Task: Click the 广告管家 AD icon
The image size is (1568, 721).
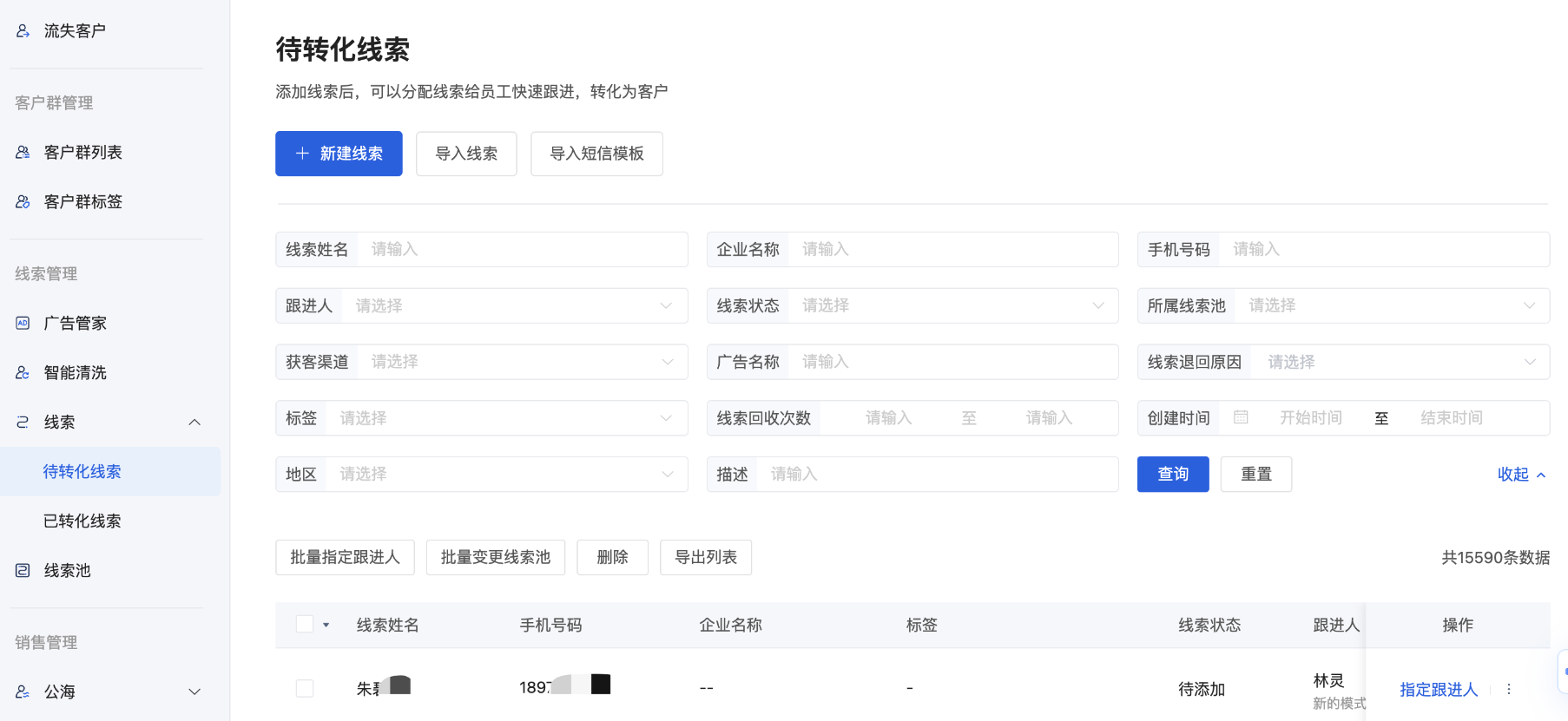Action: (23, 324)
